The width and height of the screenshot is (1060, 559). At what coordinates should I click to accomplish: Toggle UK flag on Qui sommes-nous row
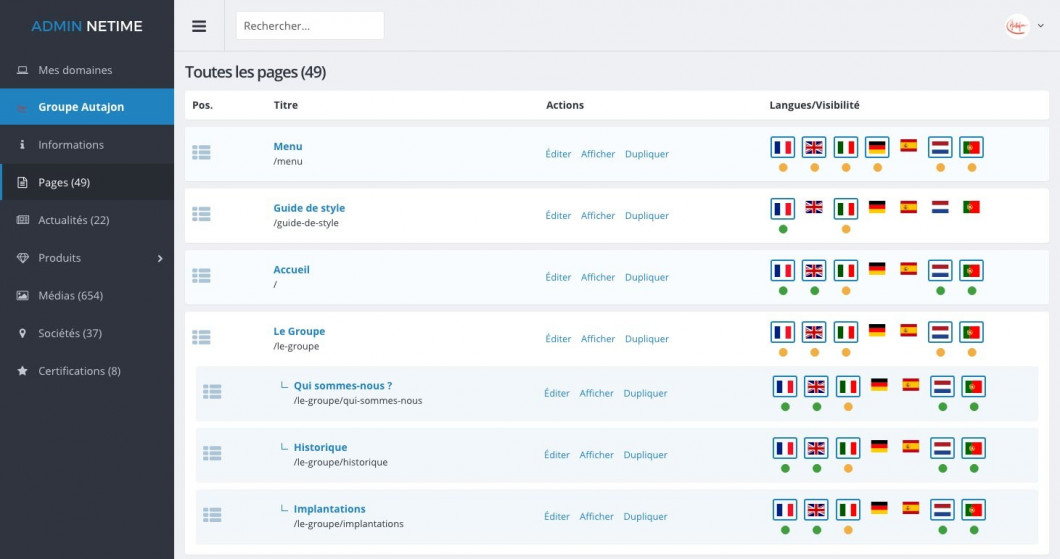(816, 387)
